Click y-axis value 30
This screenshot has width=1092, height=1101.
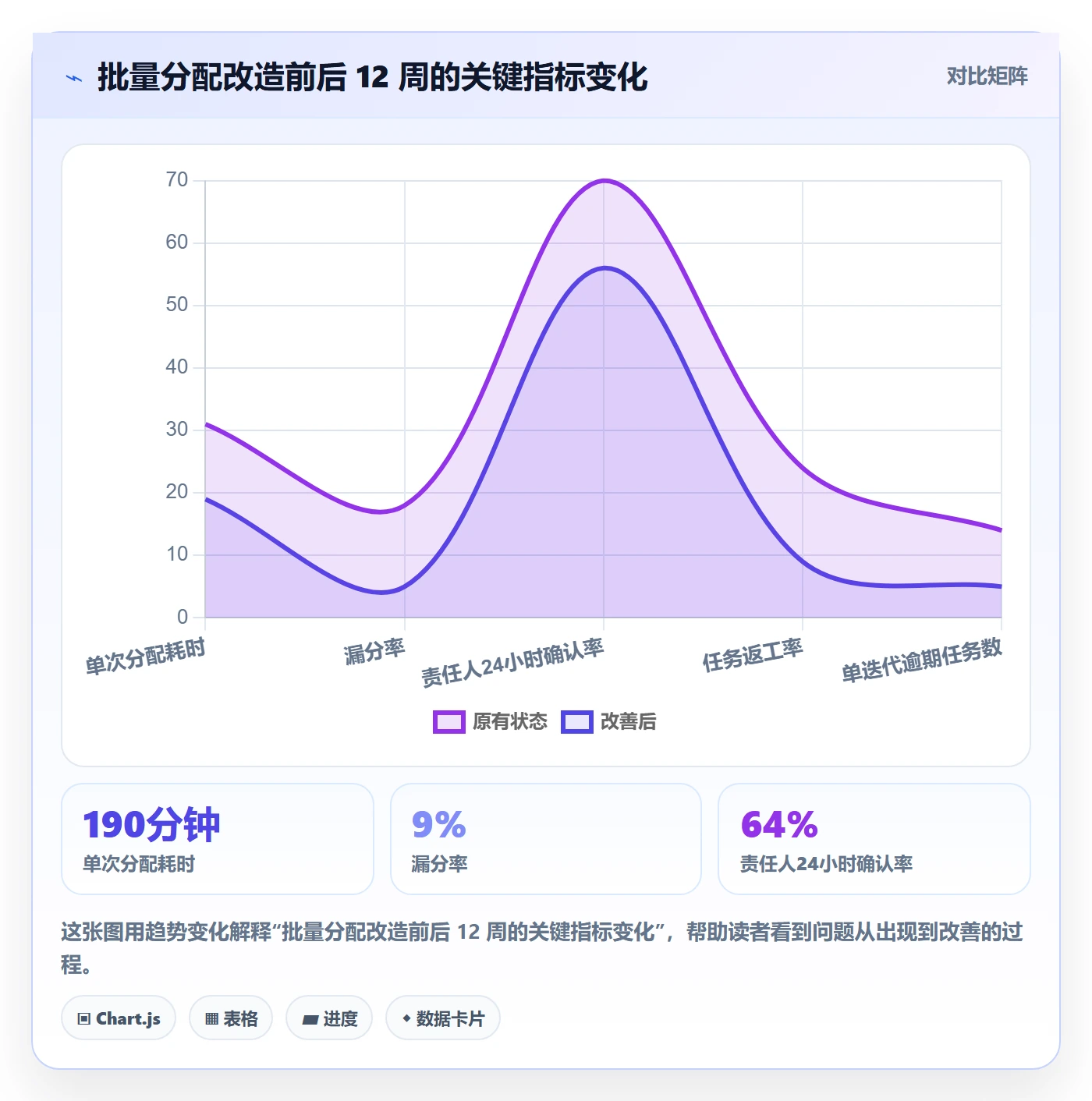click(x=177, y=430)
